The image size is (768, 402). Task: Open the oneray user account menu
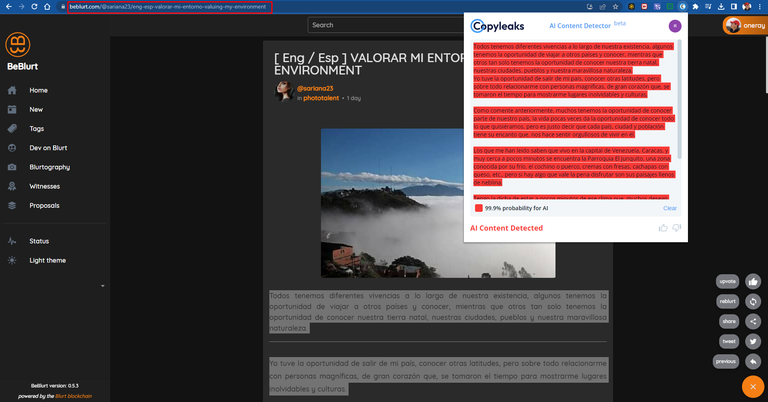point(745,25)
